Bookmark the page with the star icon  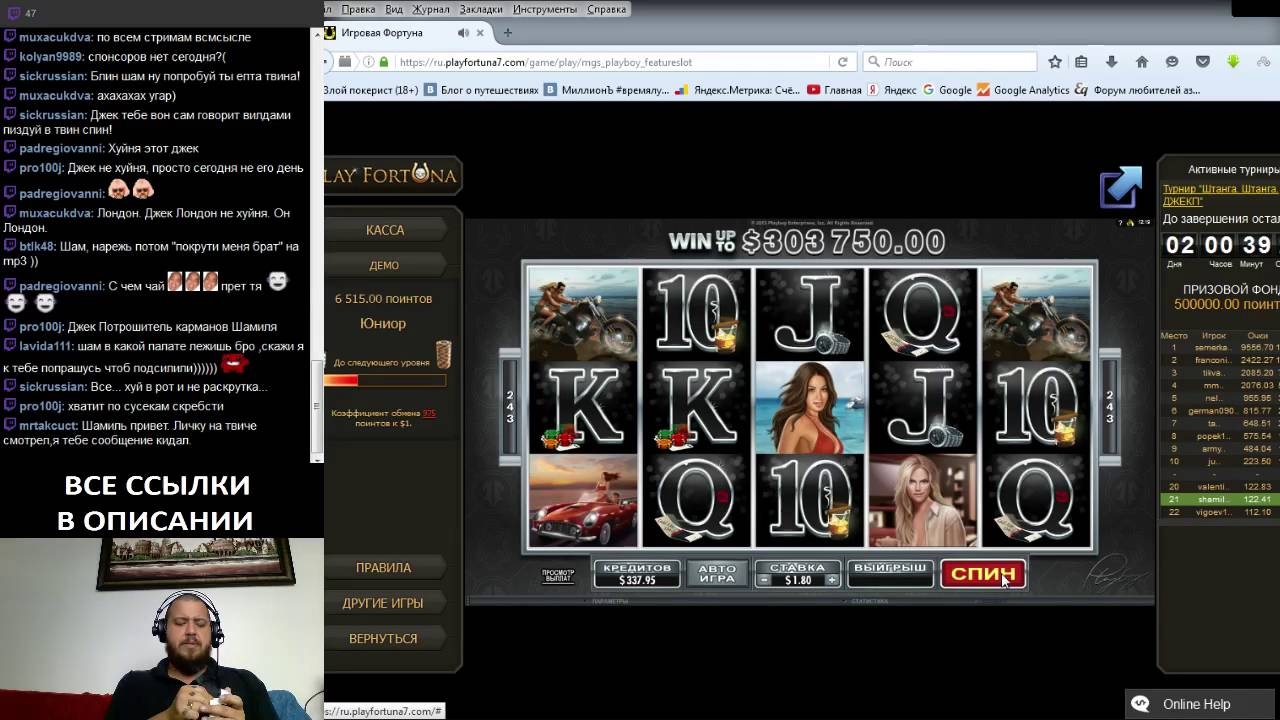pos(1054,62)
